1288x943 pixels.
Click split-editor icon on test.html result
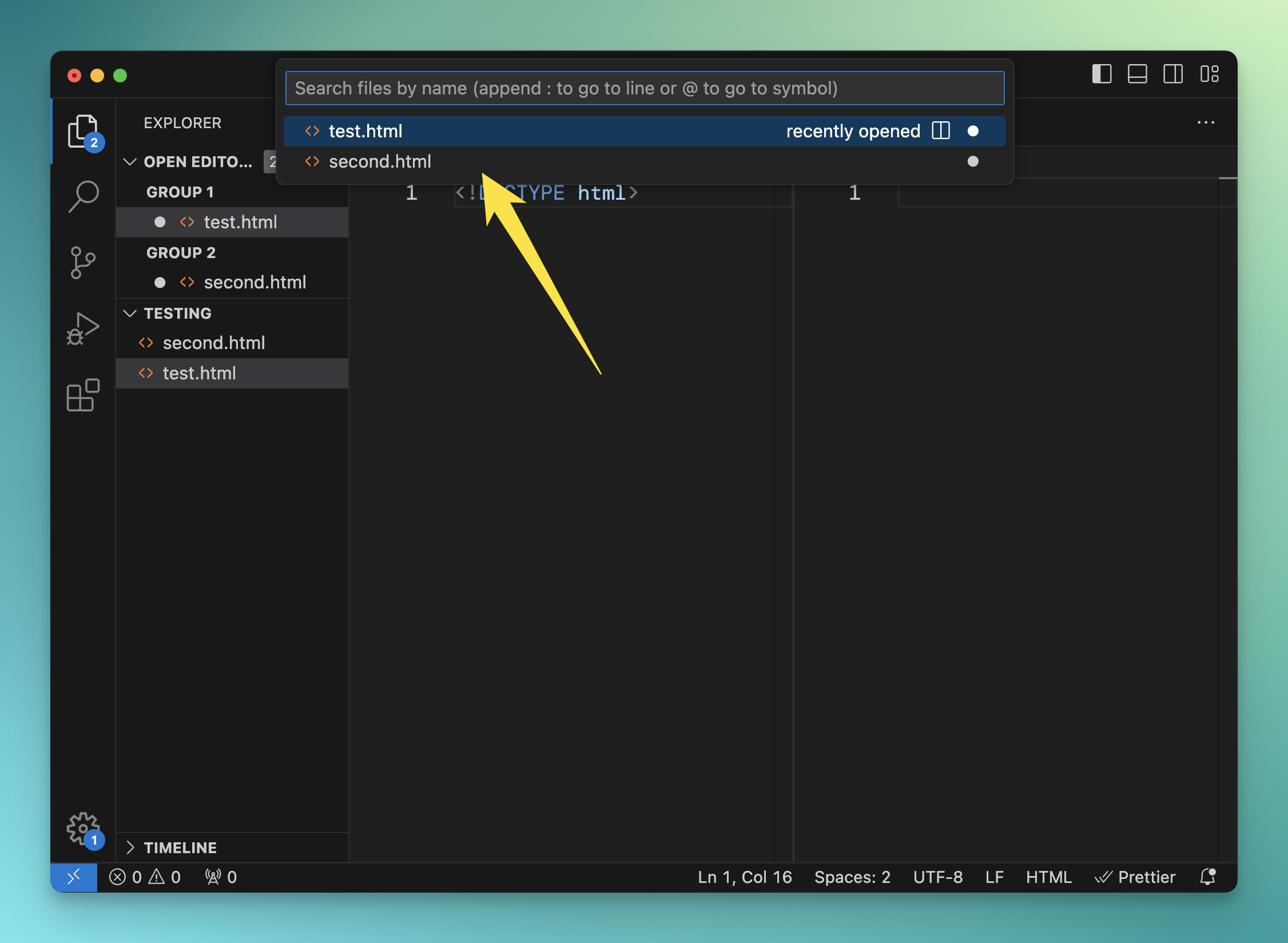[940, 131]
